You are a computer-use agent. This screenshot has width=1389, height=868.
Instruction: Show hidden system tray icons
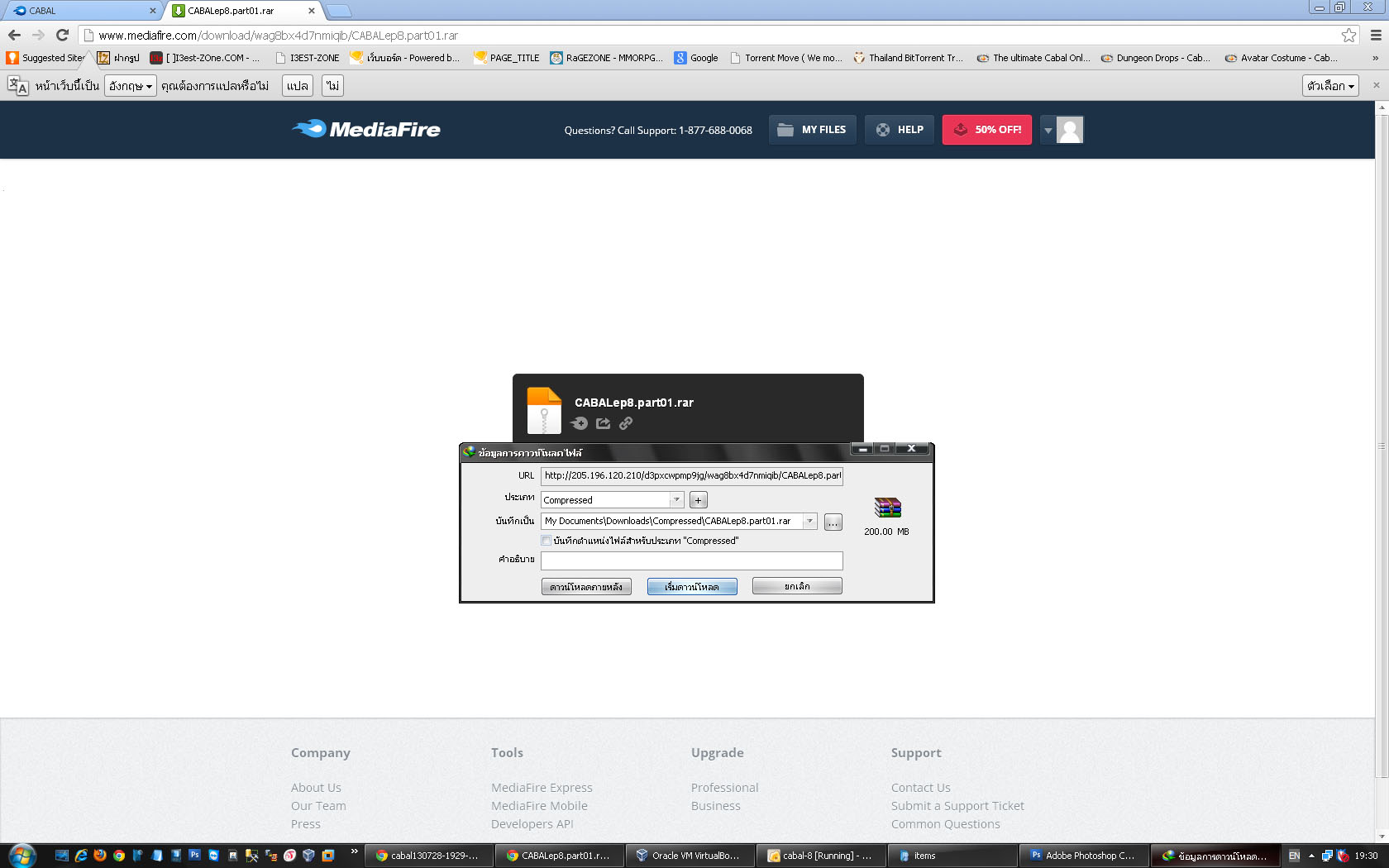(1311, 856)
